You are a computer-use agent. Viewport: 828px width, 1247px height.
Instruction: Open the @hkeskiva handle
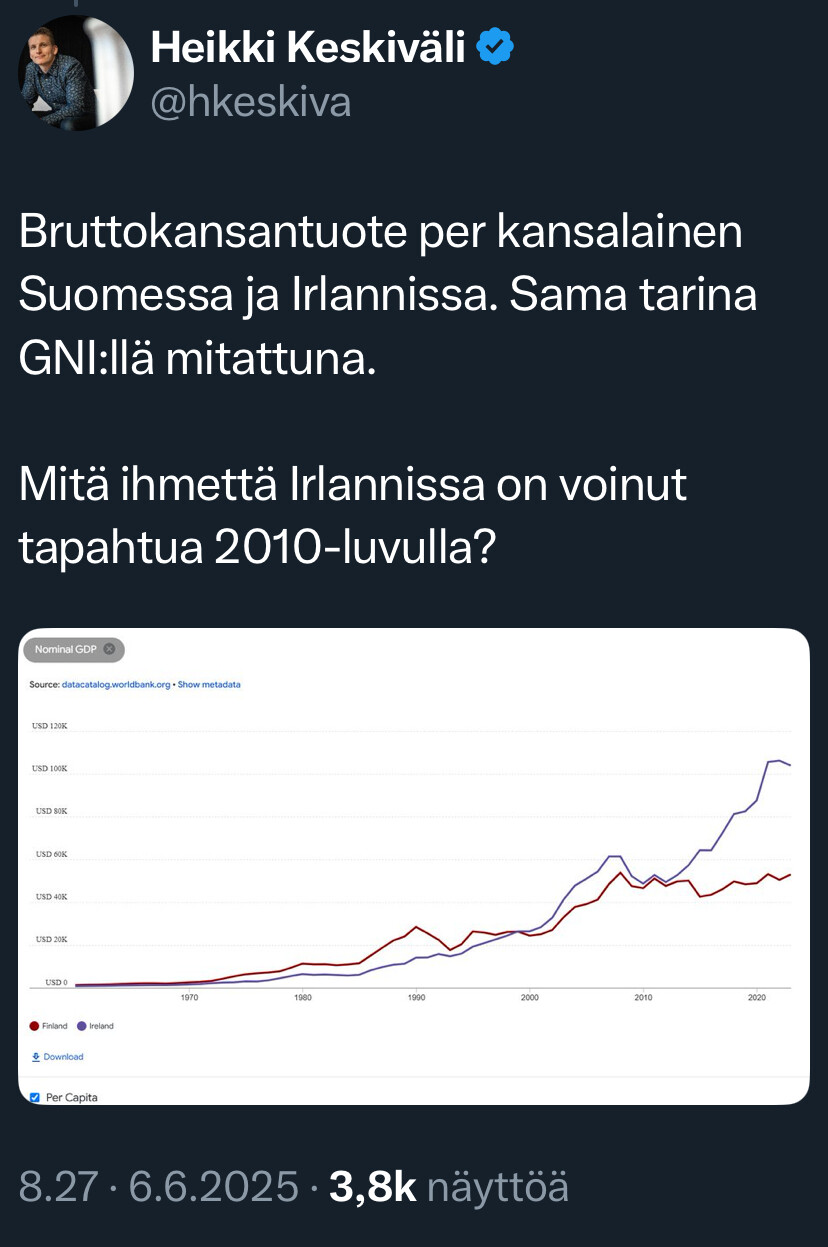point(251,101)
